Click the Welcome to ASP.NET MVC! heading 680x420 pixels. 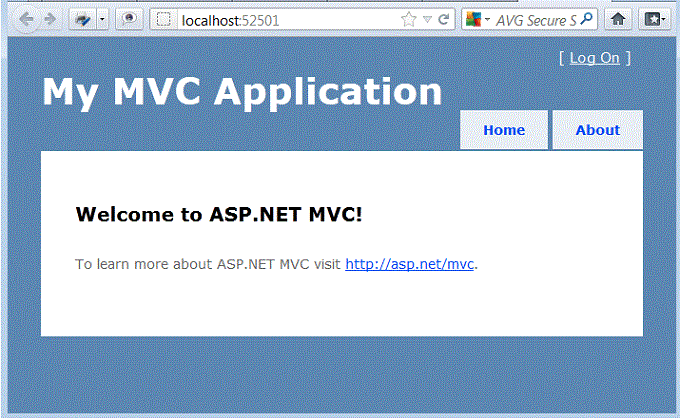[x=219, y=214]
